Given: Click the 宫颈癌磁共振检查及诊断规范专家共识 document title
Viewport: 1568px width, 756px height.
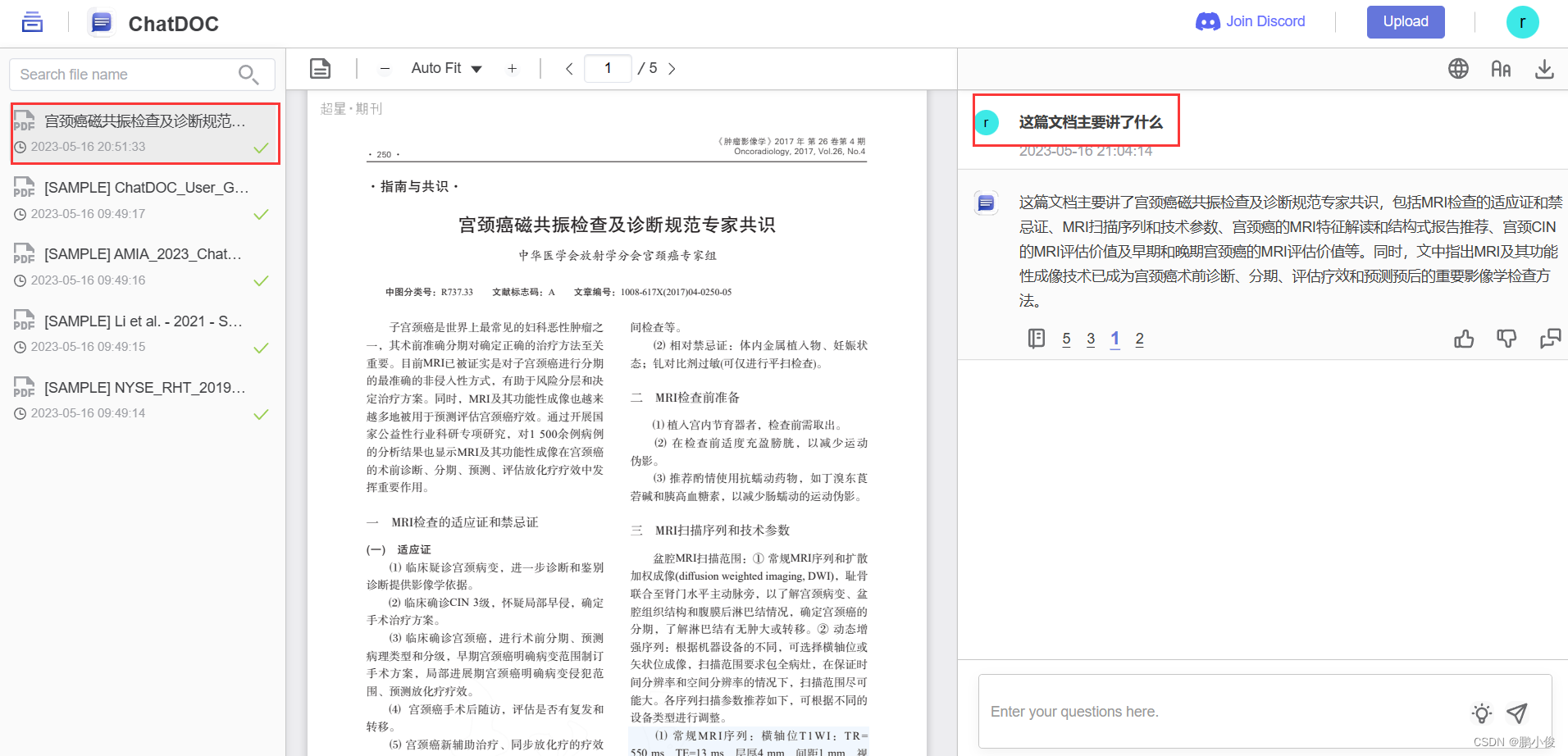Looking at the screenshot, I should pyautogui.click(x=617, y=225).
